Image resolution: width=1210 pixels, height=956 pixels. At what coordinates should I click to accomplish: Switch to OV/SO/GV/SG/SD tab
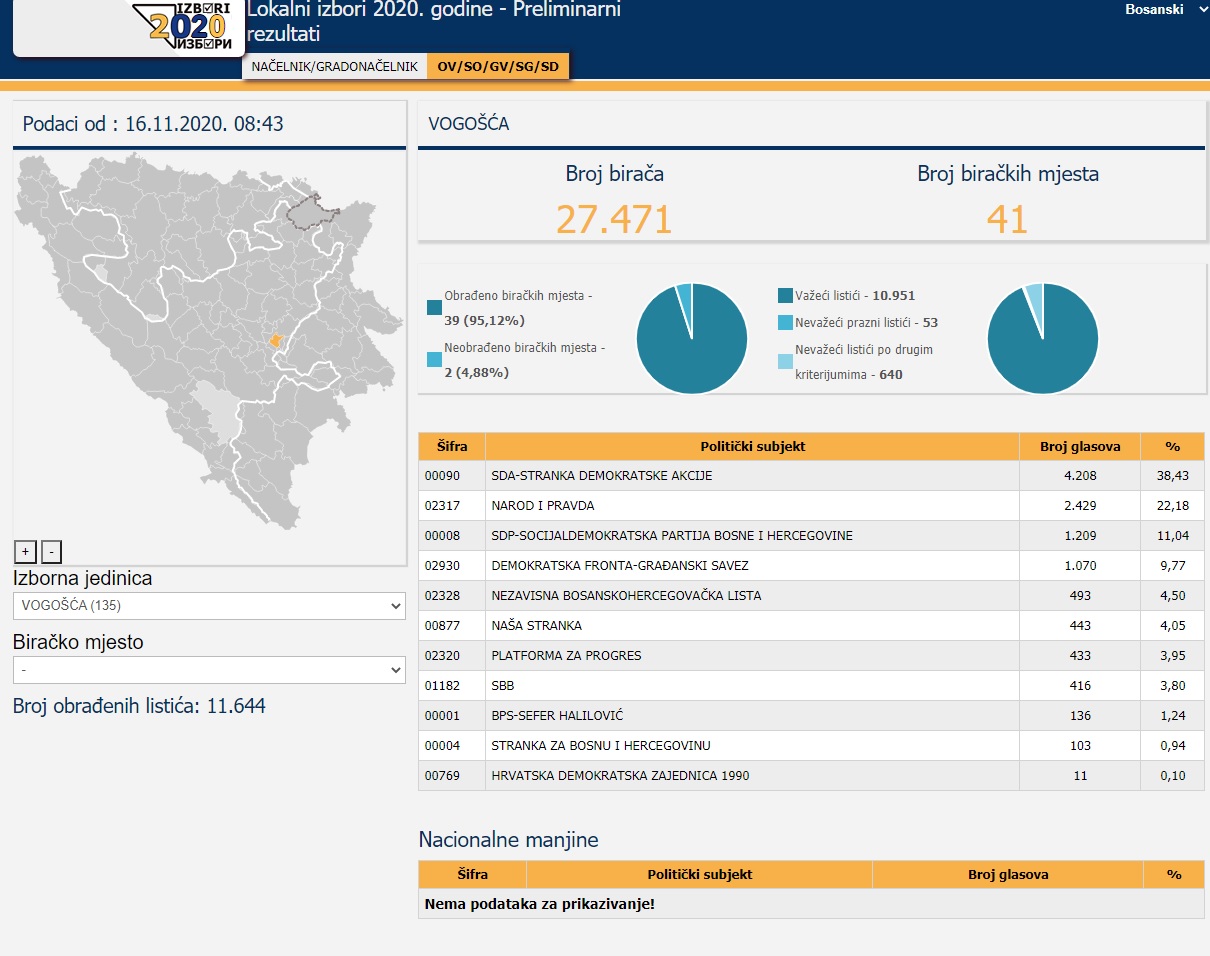coord(497,67)
